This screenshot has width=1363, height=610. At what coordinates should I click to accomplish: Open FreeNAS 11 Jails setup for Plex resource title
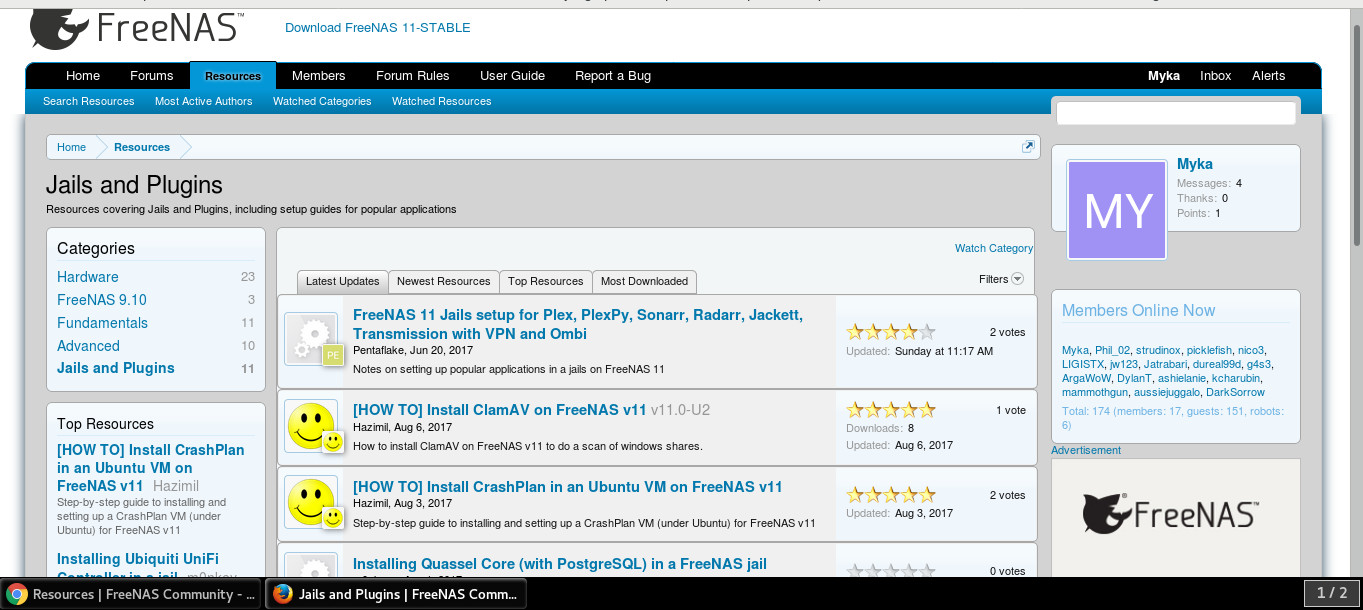577,324
